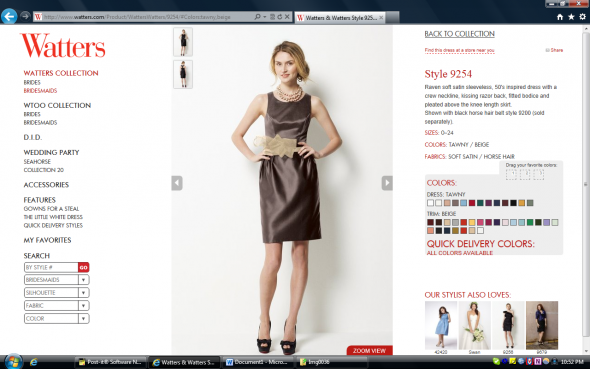Click the search magnifier in address bar
The width and height of the screenshot is (590, 369).
[257, 17]
